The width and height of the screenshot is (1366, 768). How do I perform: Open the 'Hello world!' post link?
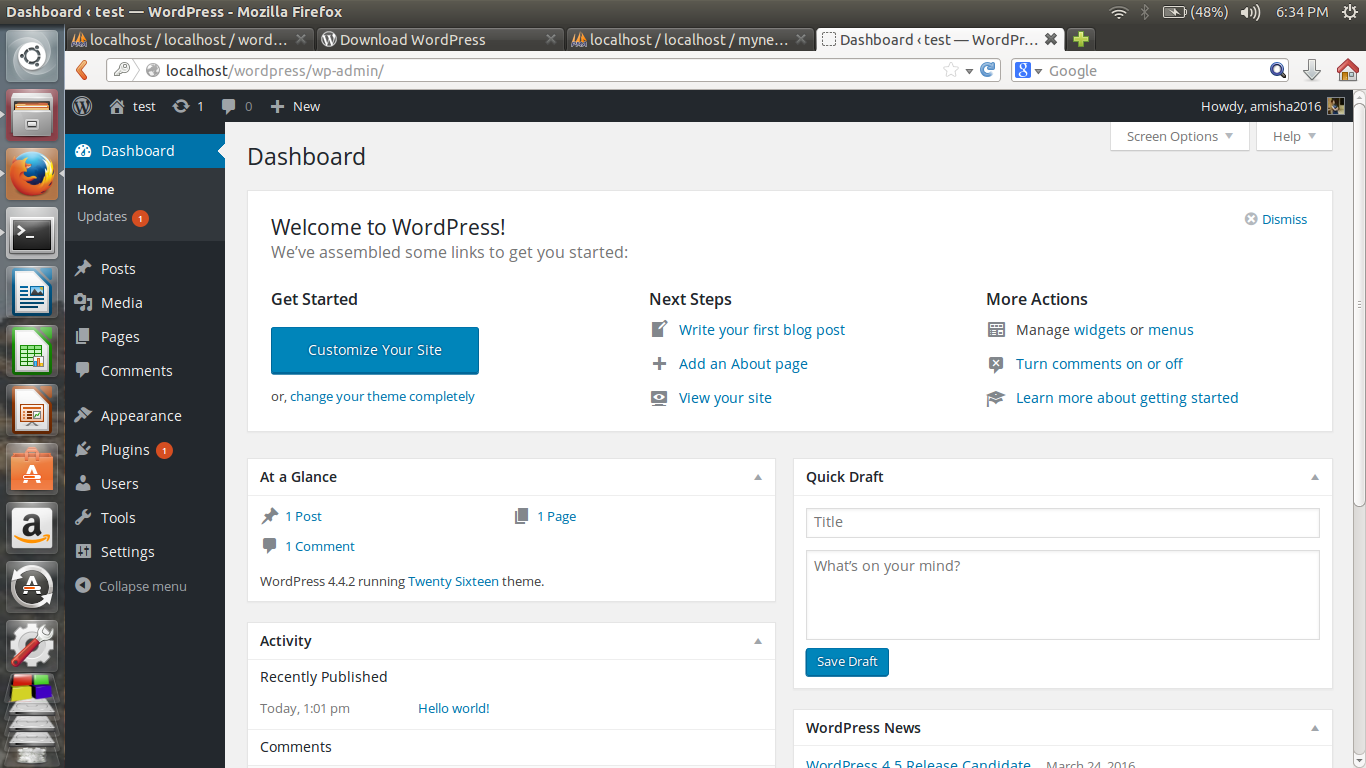[454, 708]
